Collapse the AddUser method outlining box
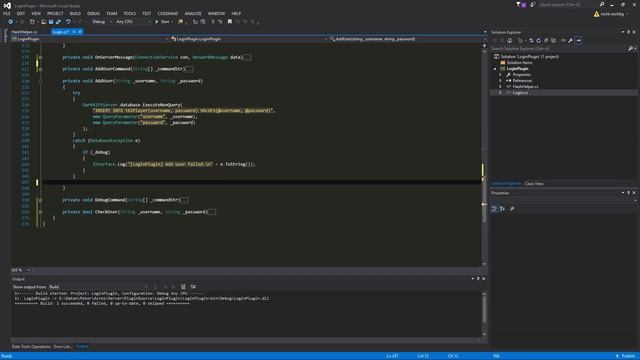Viewport: 640px width, 360px height. click(x=40, y=81)
